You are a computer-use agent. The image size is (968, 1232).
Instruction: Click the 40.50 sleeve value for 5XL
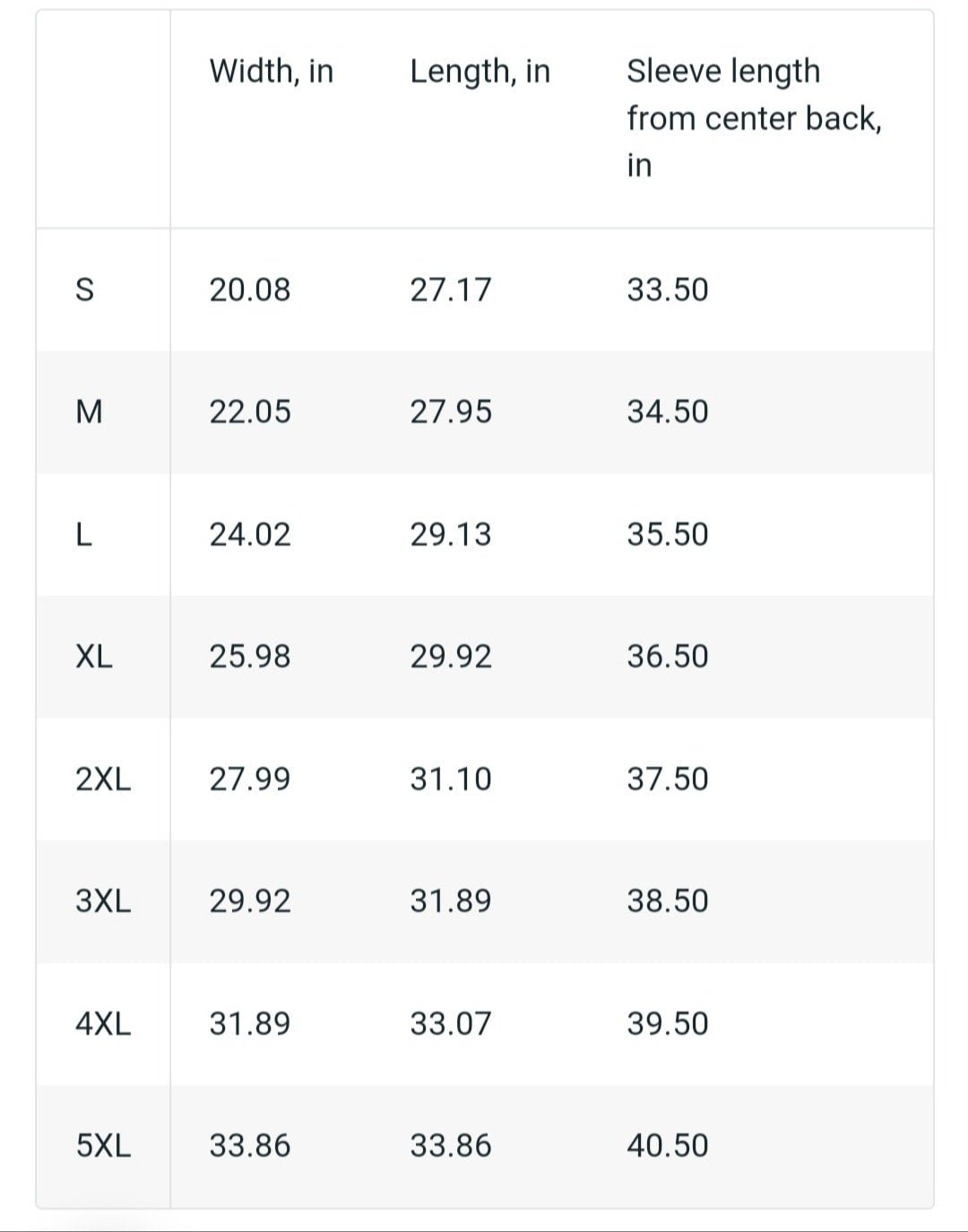tap(668, 1146)
